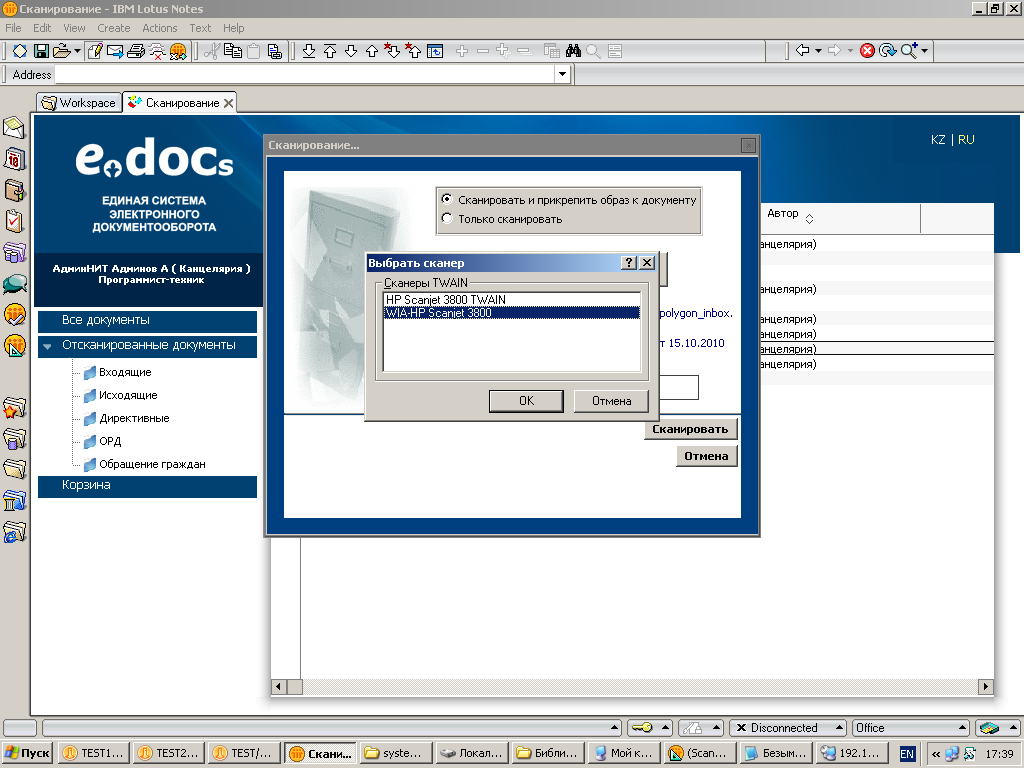Screen dimensions: 1024x768
Task: Open the 'Все документы' section
Action: coord(148,321)
